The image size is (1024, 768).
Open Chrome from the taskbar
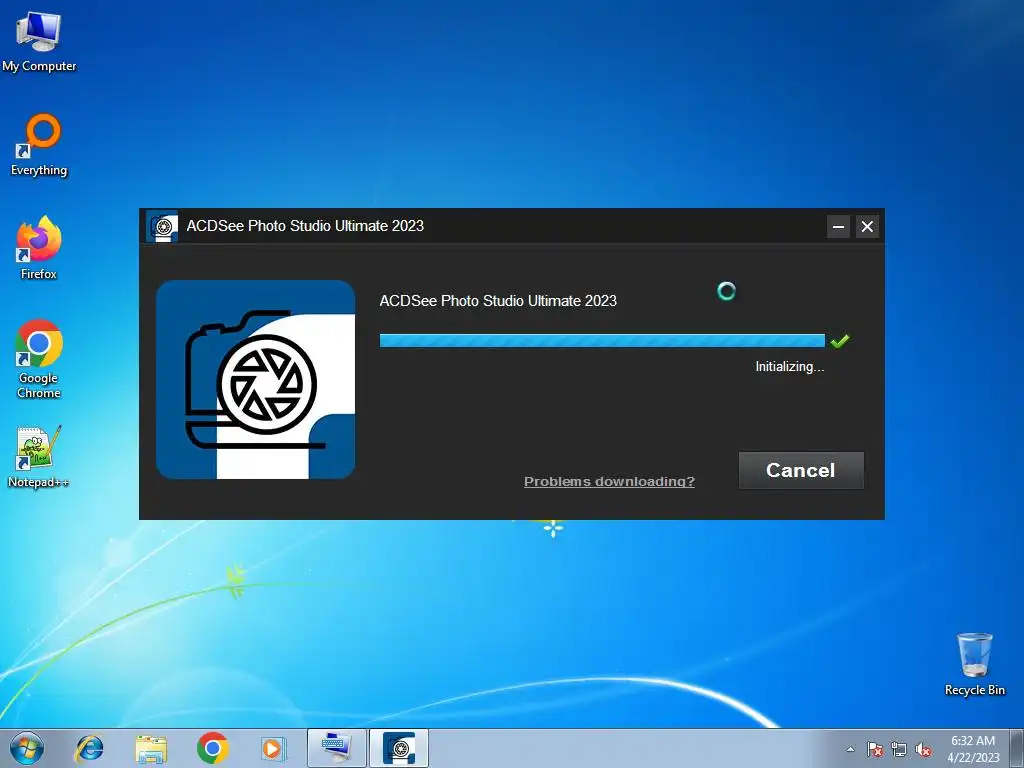point(212,748)
